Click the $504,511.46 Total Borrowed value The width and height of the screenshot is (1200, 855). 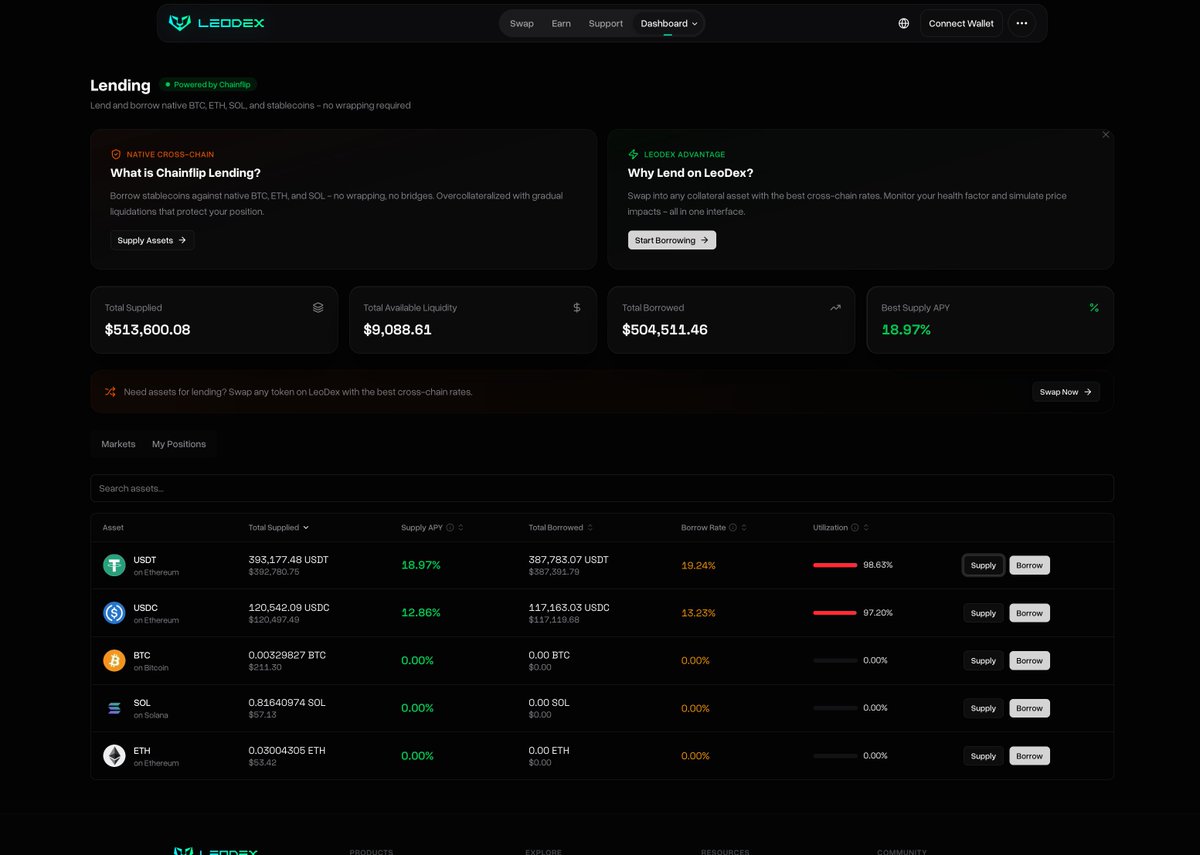[x=665, y=329]
